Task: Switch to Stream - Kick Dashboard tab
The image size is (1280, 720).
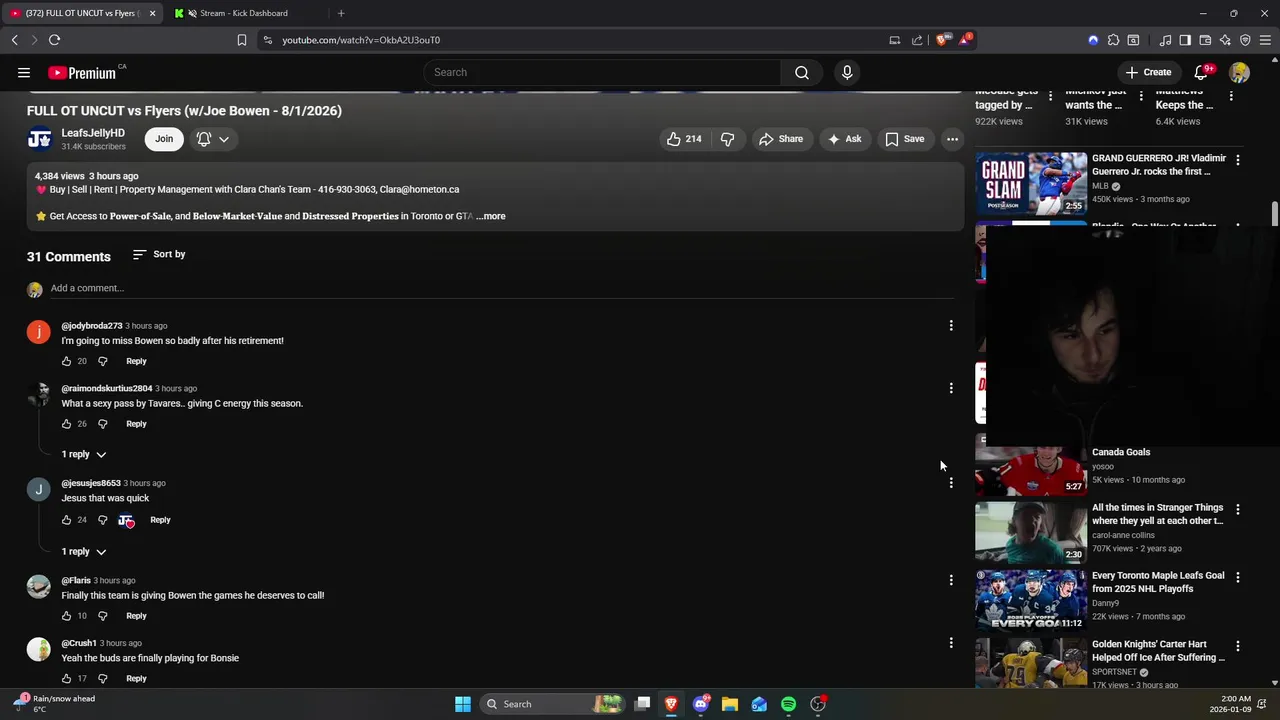Action: tap(245, 13)
